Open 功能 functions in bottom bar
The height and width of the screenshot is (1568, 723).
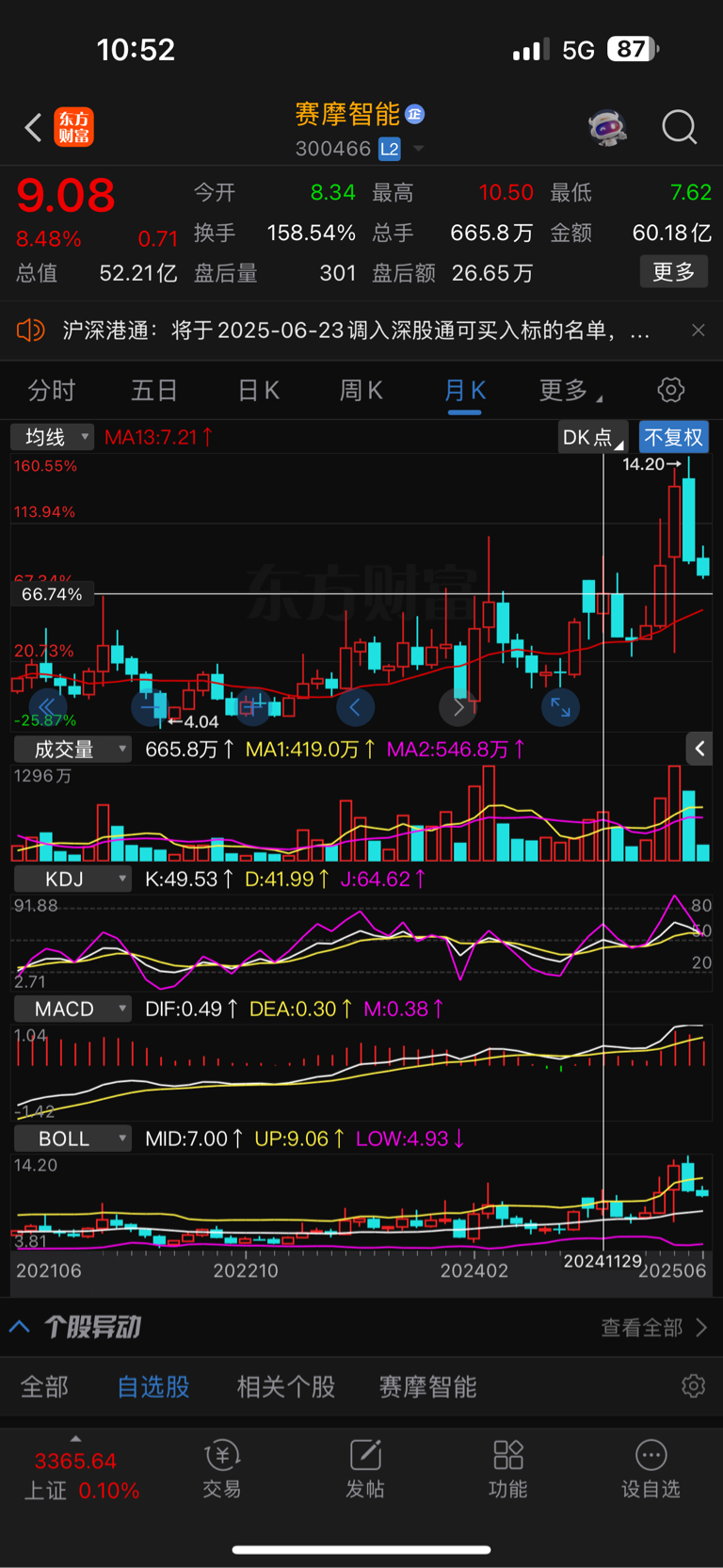(x=508, y=1468)
